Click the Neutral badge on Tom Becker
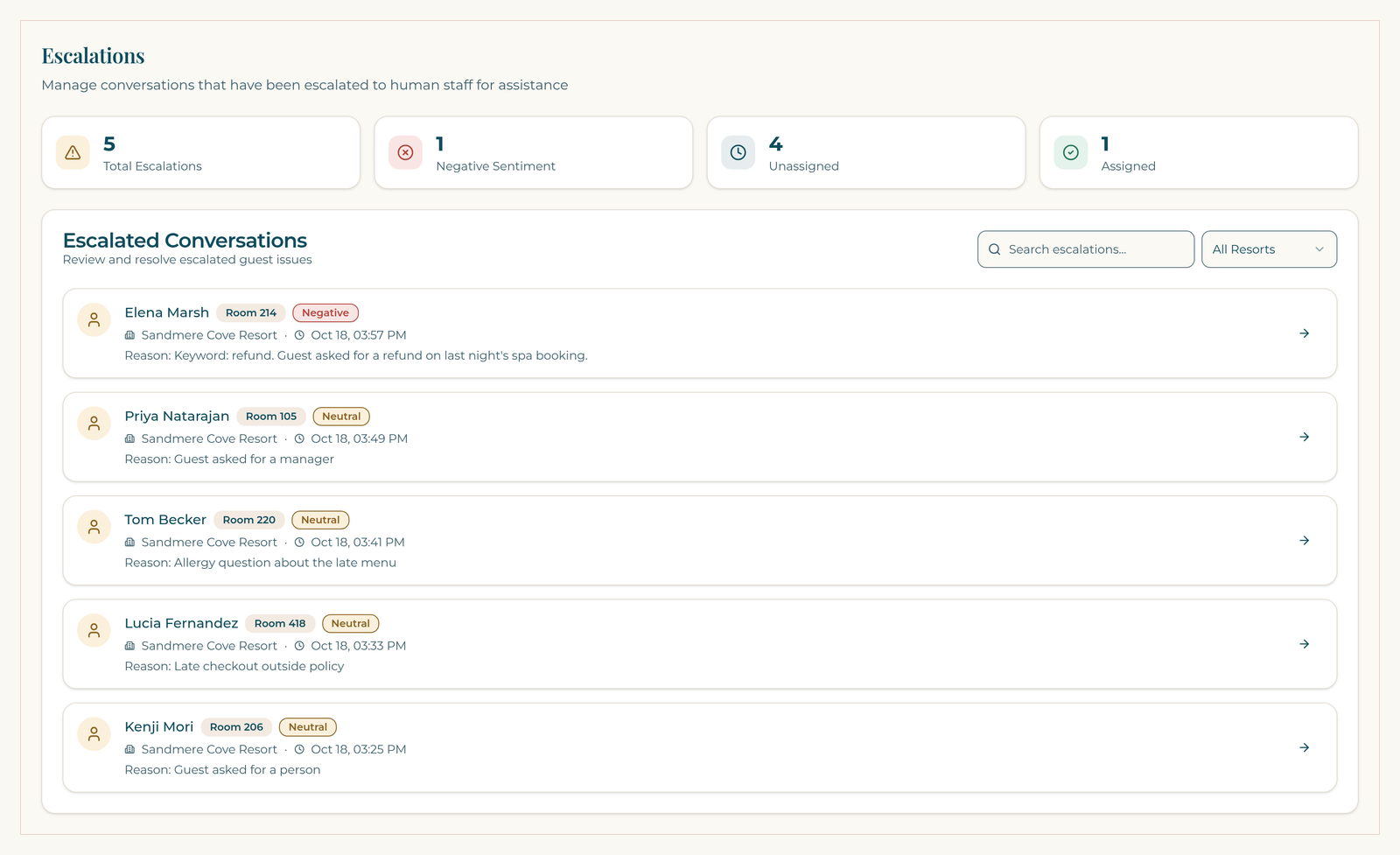The height and width of the screenshot is (855, 1400). tap(320, 520)
